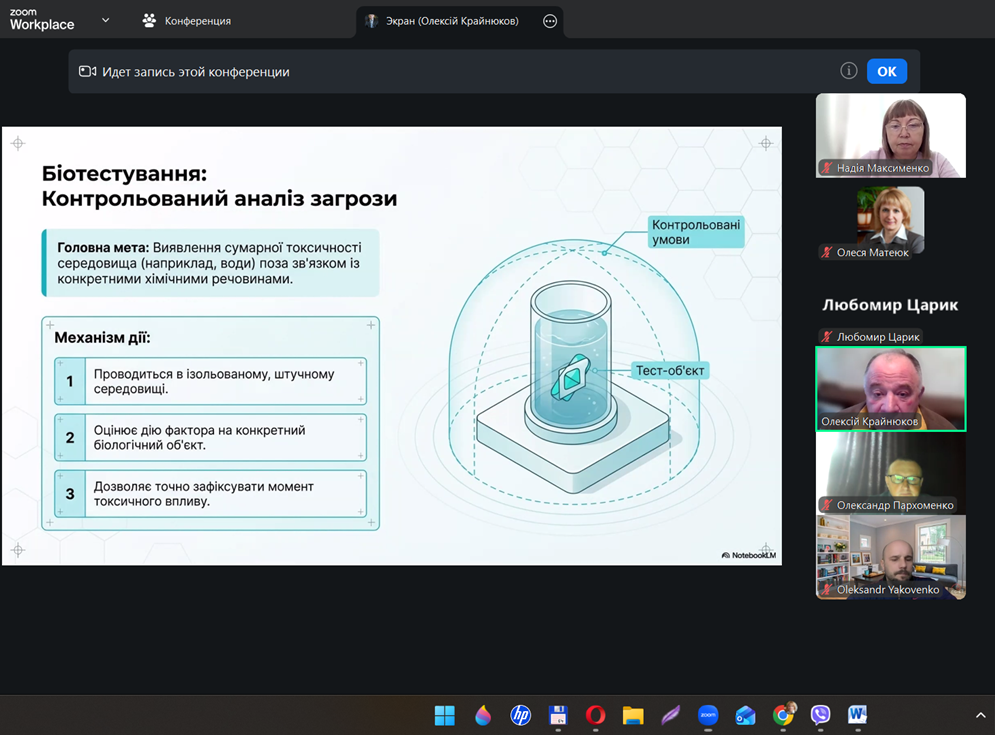Launch Viber from the taskbar
Viewport: 995px width, 735px height.
click(820, 715)
